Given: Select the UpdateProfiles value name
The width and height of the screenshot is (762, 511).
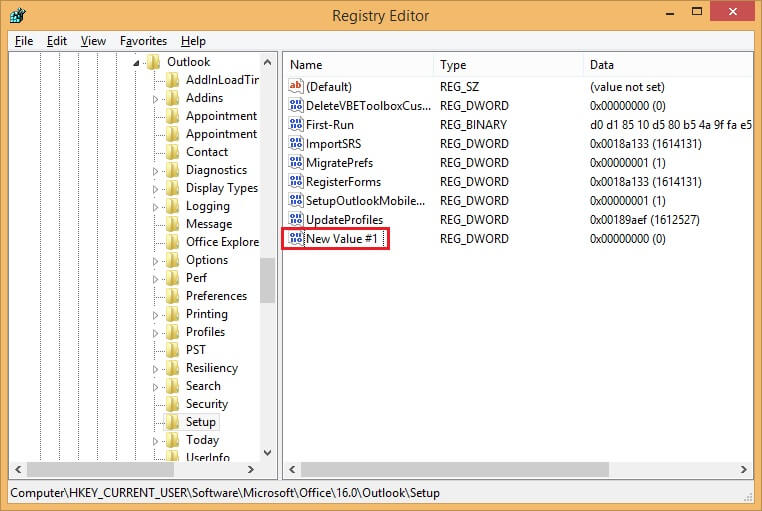Looking at the screenshot, I should 344,220.
